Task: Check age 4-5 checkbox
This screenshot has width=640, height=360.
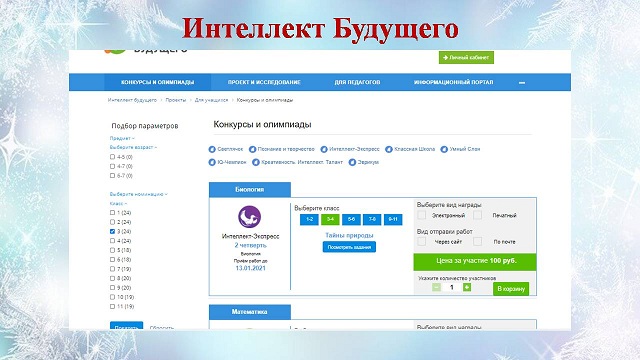Action: [x=112, y=157]
